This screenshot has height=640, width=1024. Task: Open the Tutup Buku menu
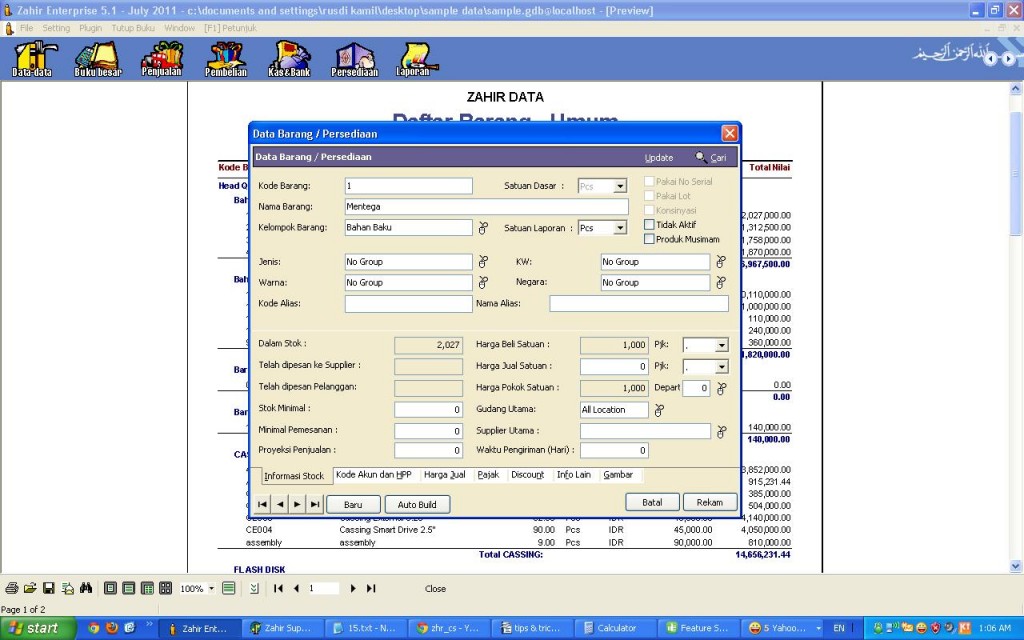point(133,28)
